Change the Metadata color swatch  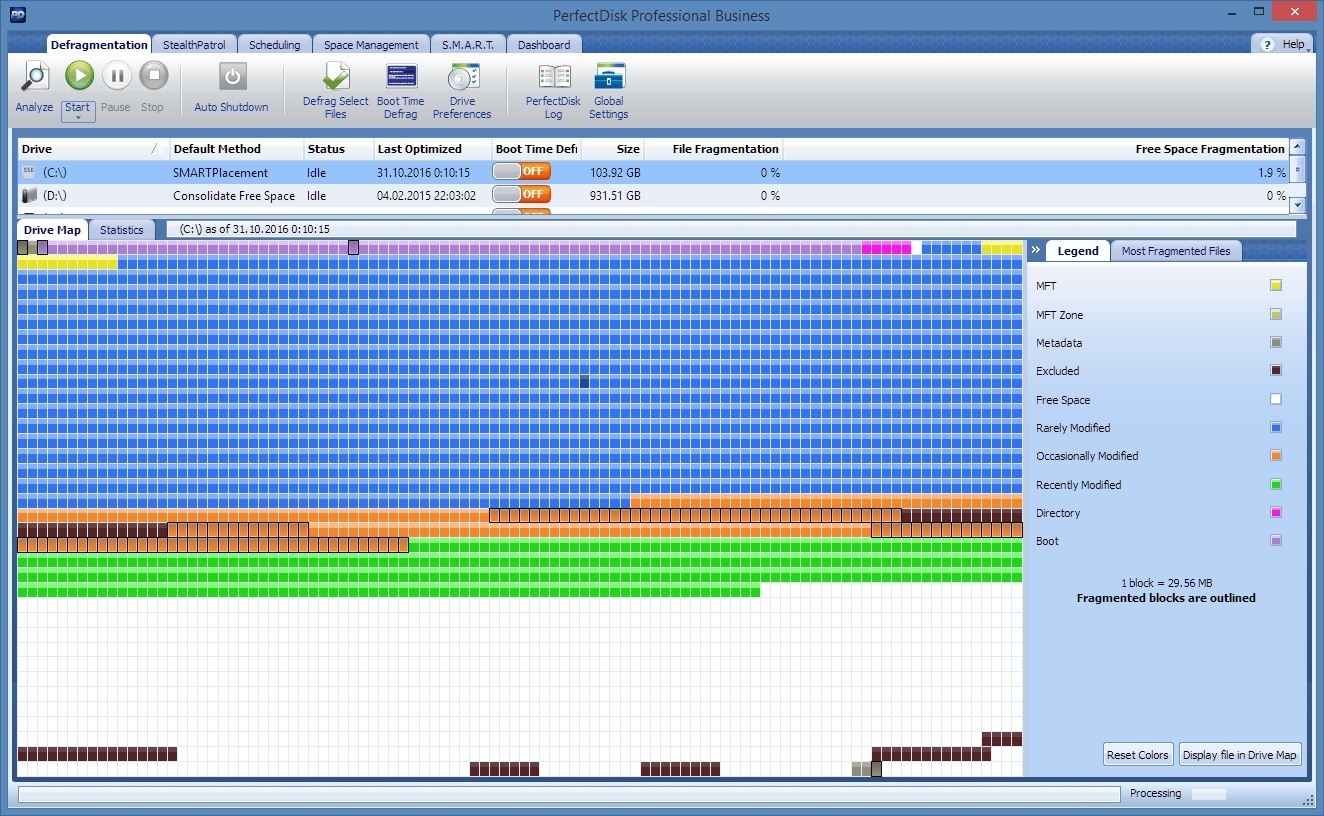click(x=1275, y=342)
